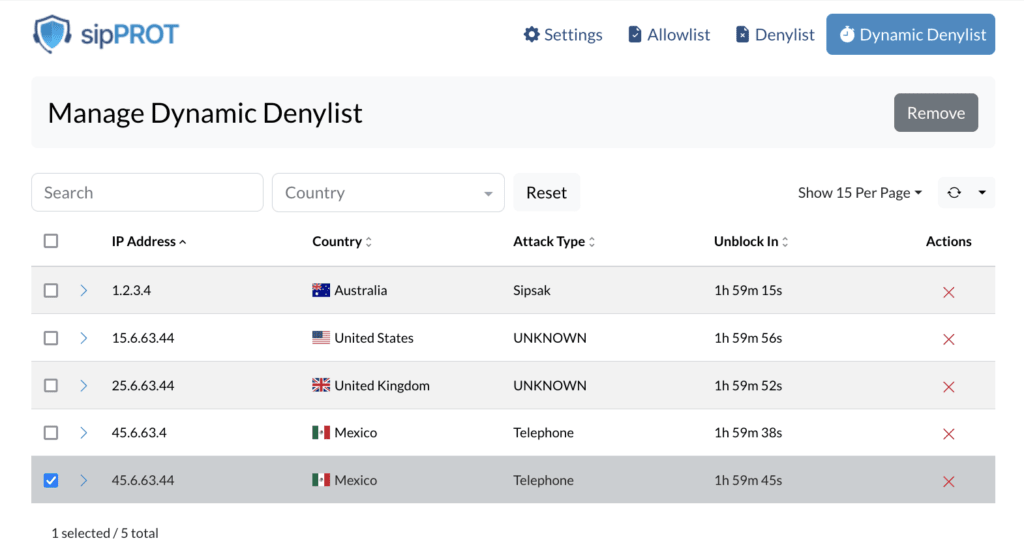Viewport: 1024px width, 547px height.
Task: Click the Mexico flag in the 45.6.63.4 row
Action: pyautogui.click(x=321, y=432)
